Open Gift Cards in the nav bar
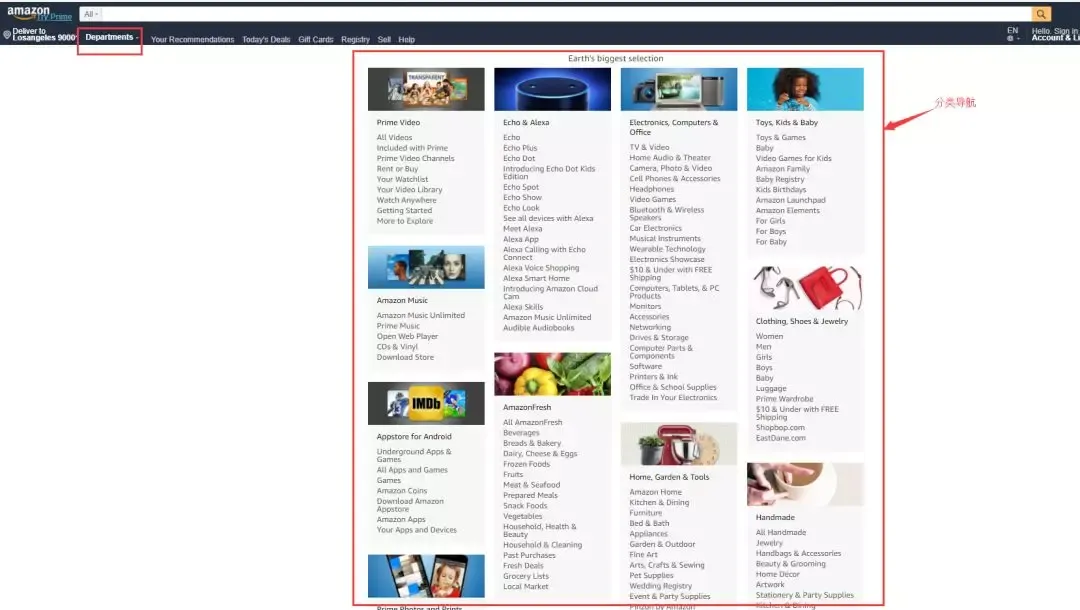1080x610 pixels. (315, 40)
